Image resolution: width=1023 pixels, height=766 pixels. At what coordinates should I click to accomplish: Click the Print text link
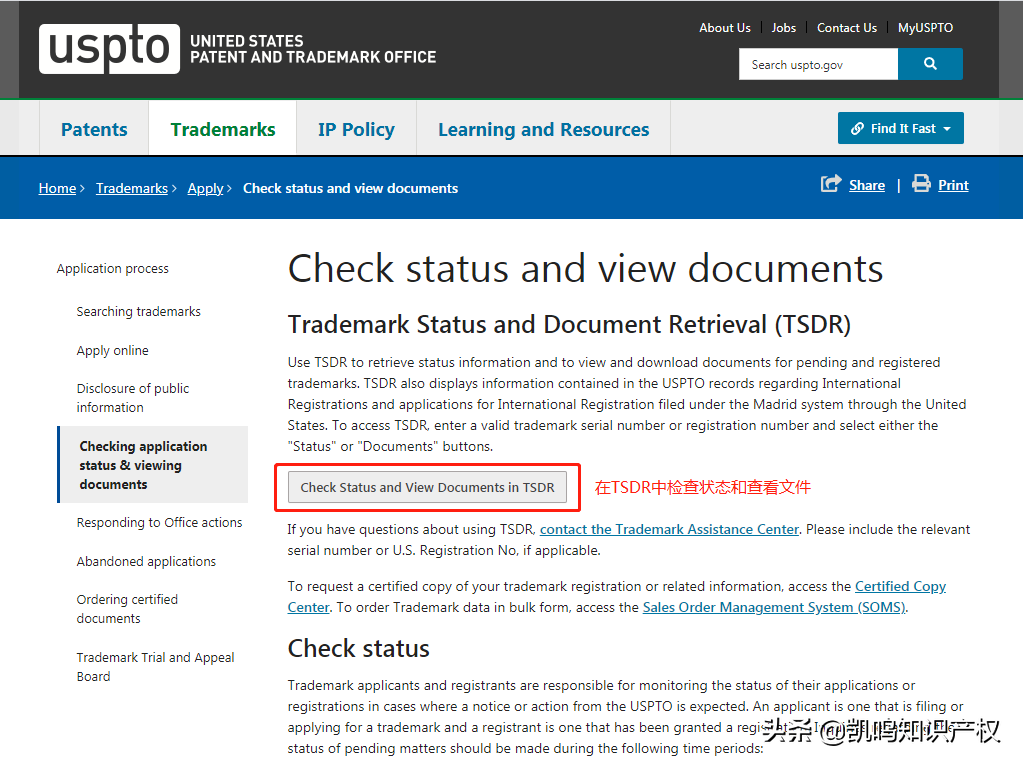point(953,185)
